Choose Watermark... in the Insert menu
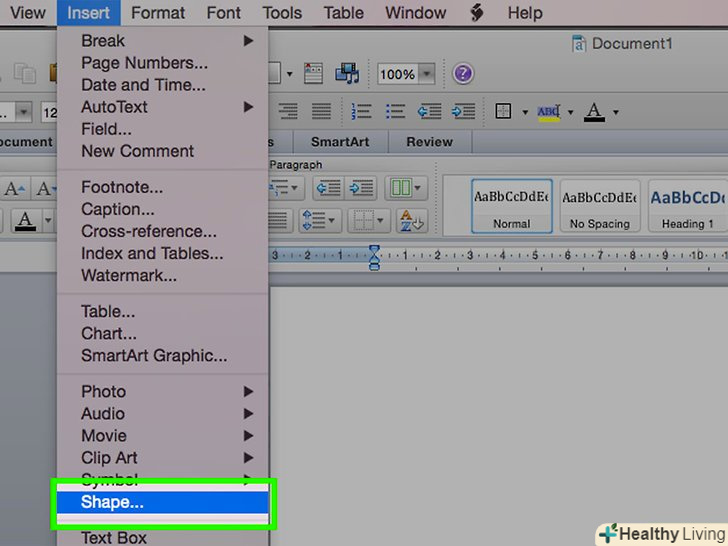Image resolution: width=728 pixels, height=546 pixels. click(129, 275)
